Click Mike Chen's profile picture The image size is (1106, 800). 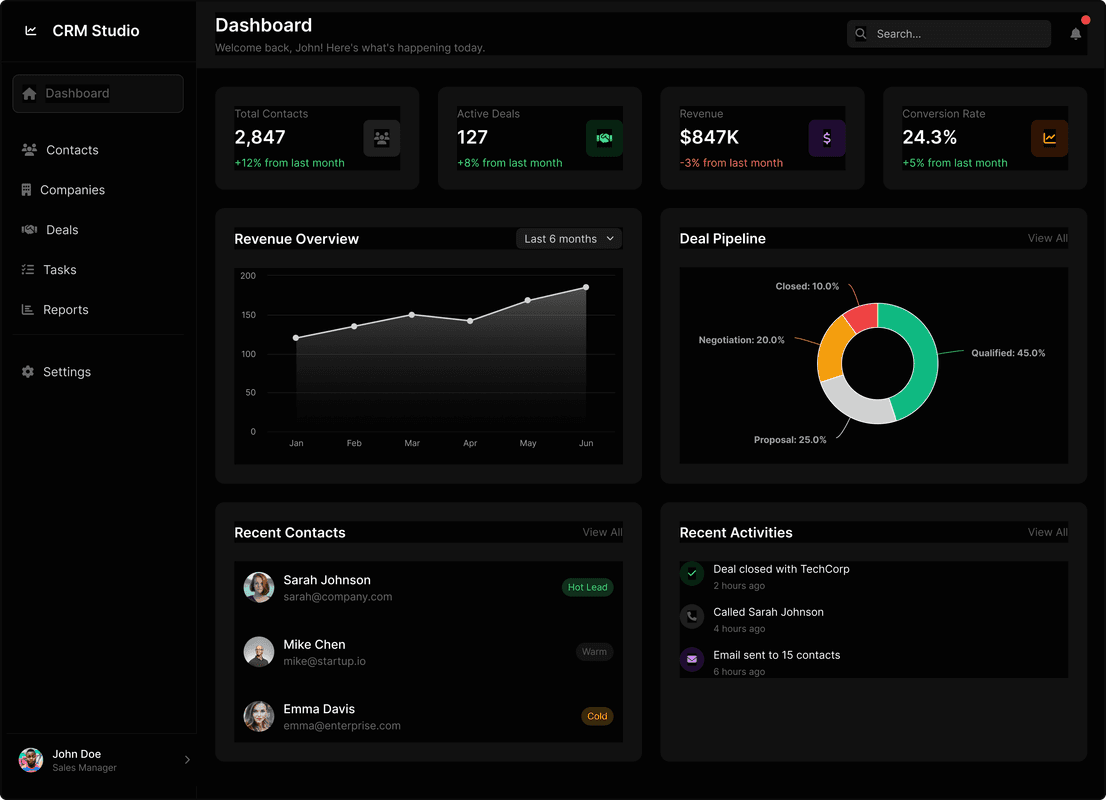point(259,652)
